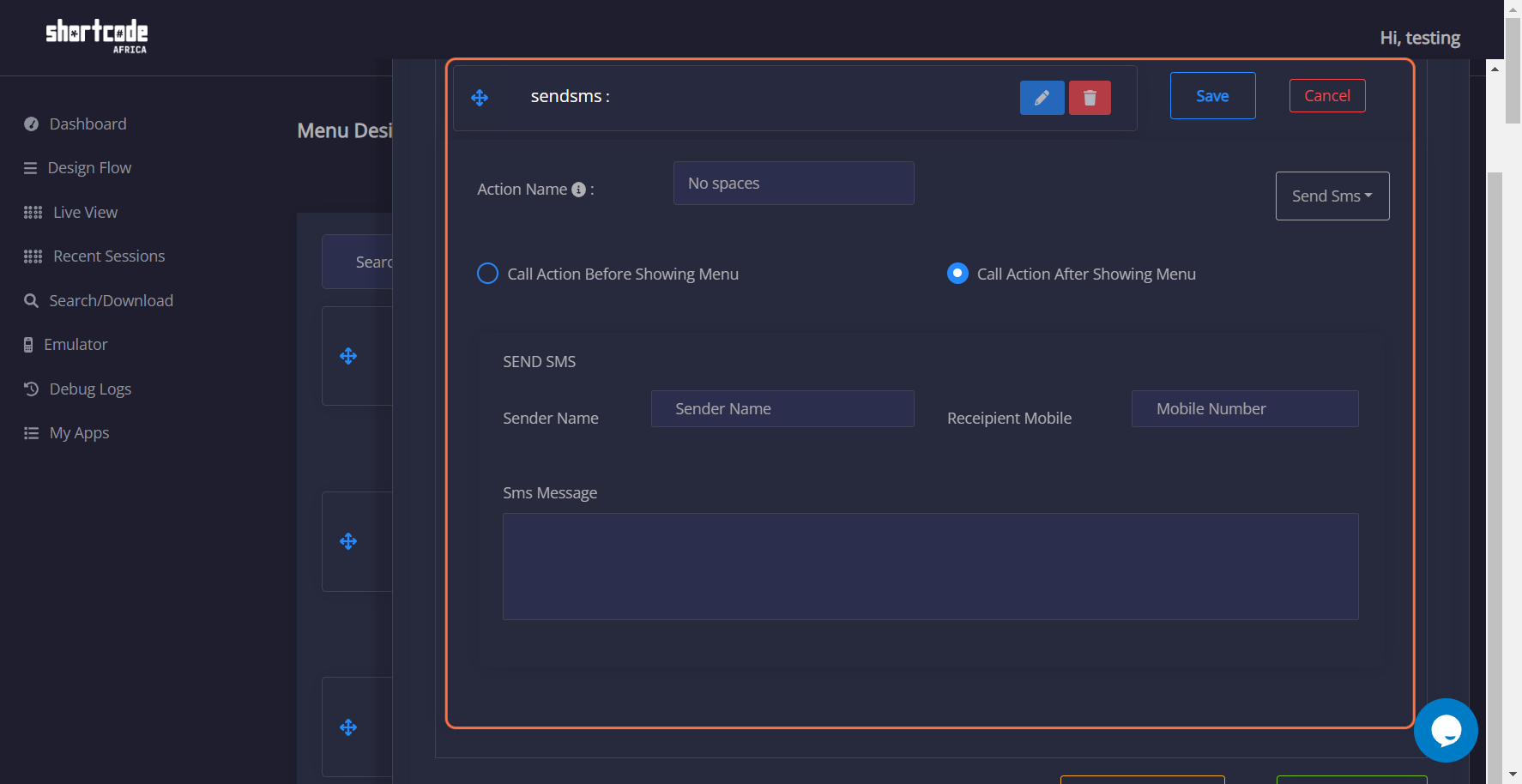Click the move handle beside sendsms
1522x784 pixels.
[x=480, y=98]
